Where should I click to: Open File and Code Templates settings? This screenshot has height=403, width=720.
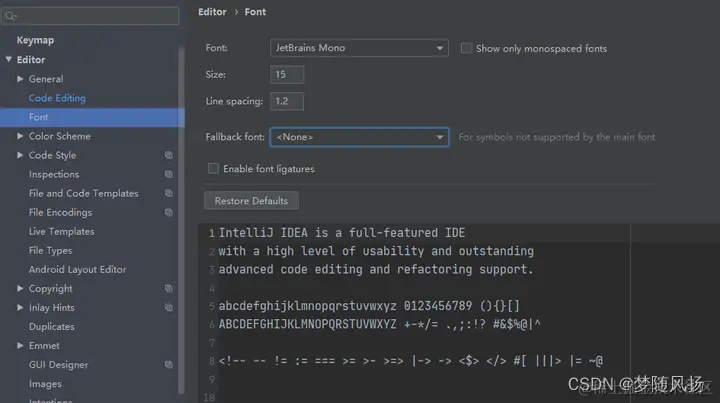point(84,193)
